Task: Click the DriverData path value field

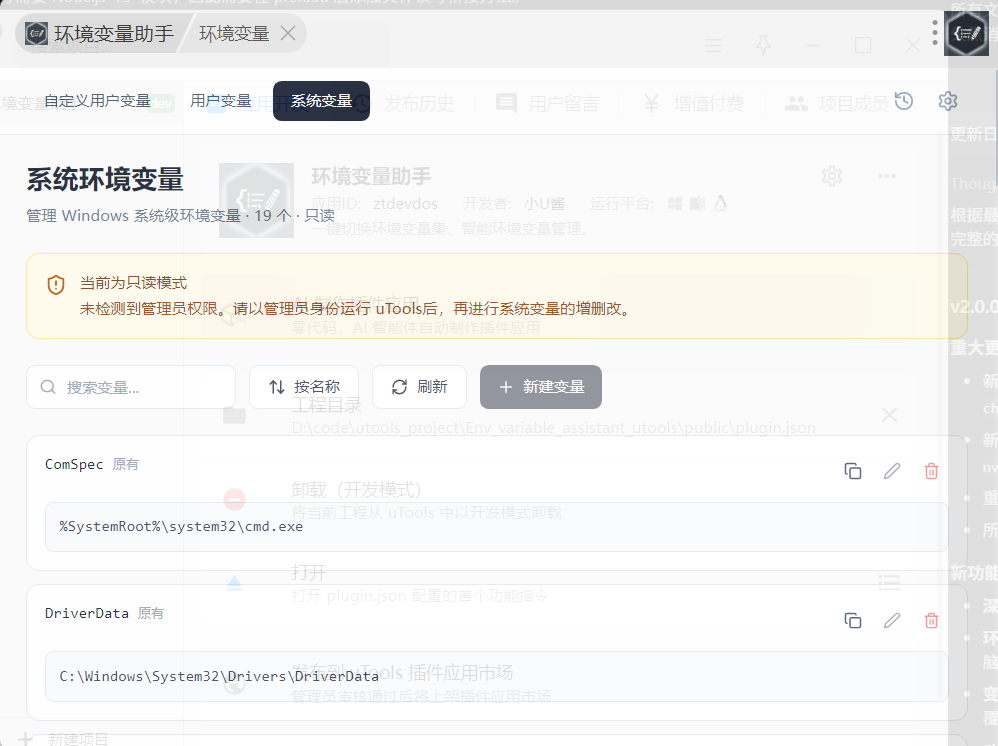Action: pos(496,676)
